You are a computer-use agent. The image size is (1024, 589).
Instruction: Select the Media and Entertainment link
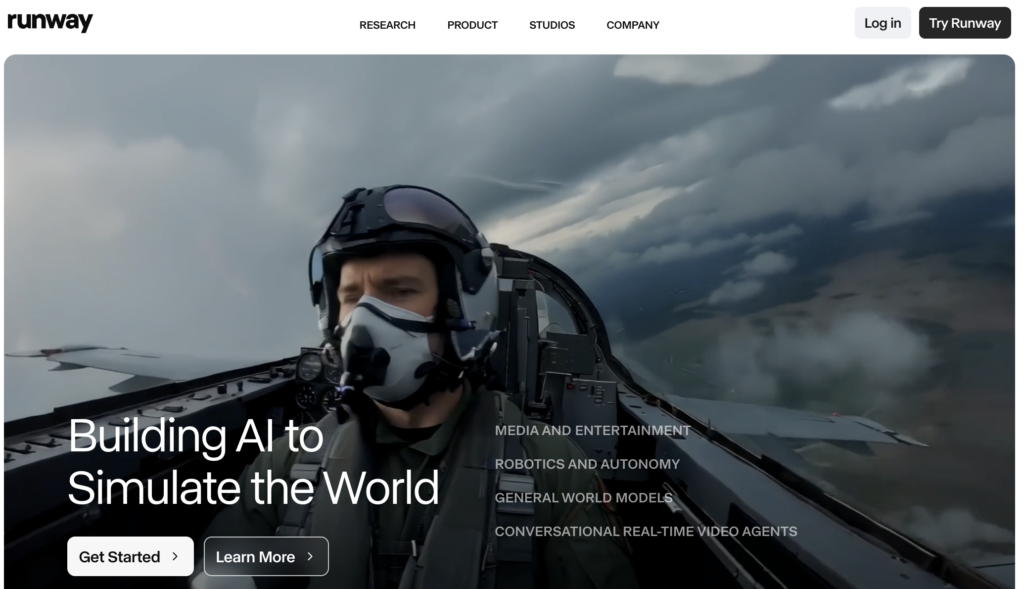tap(592, 430)
